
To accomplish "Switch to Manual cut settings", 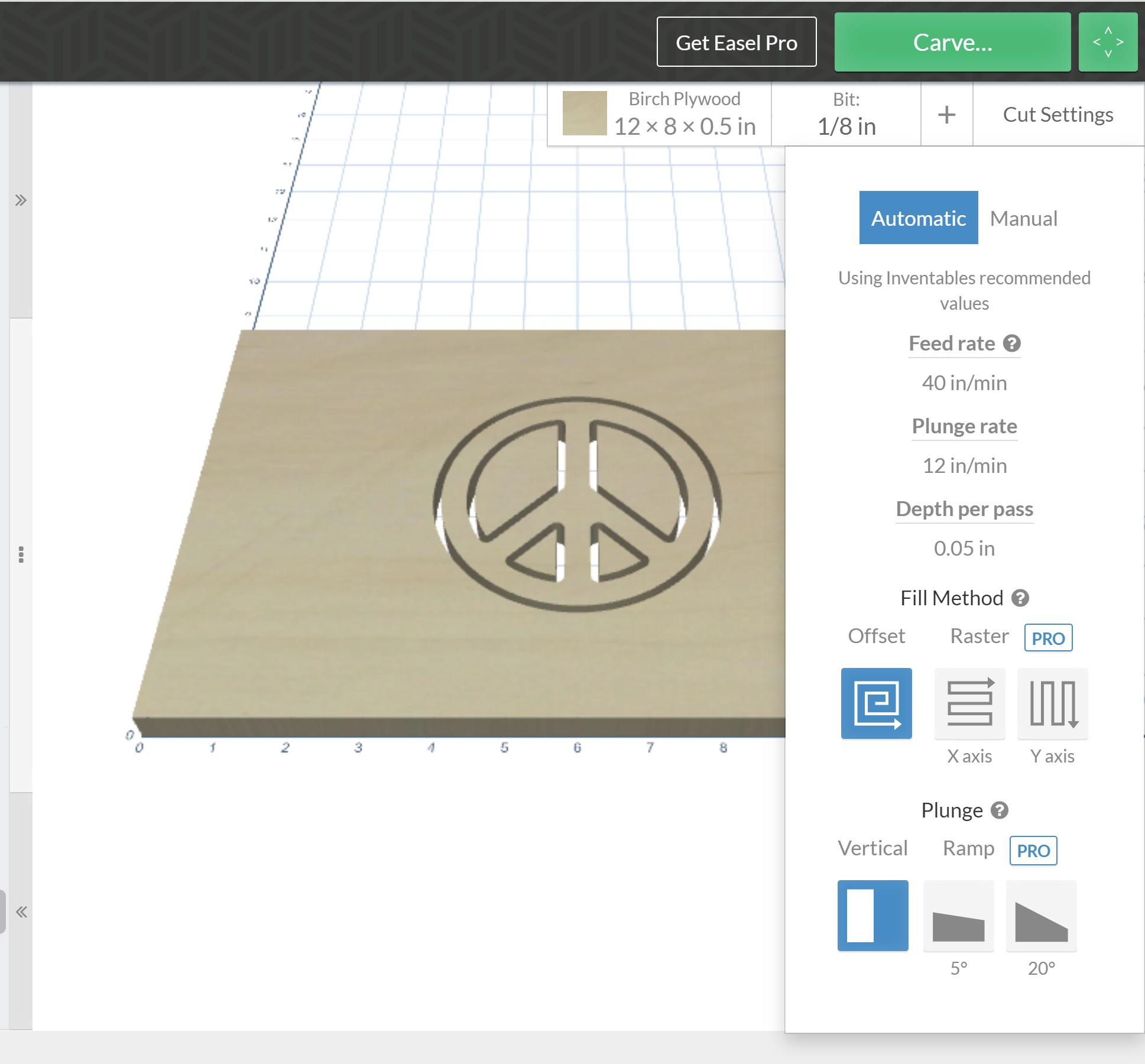I will 1023,219.
